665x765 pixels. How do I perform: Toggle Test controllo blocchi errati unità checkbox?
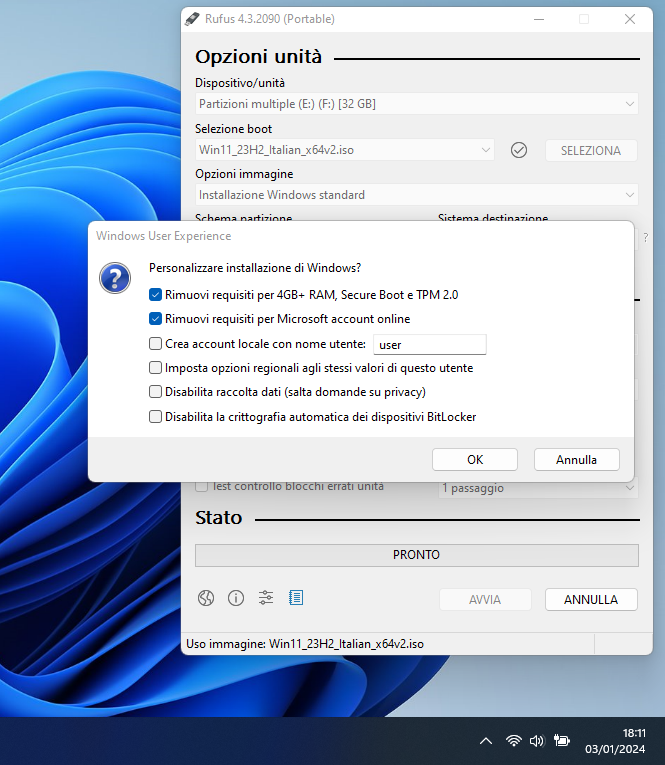202,486
